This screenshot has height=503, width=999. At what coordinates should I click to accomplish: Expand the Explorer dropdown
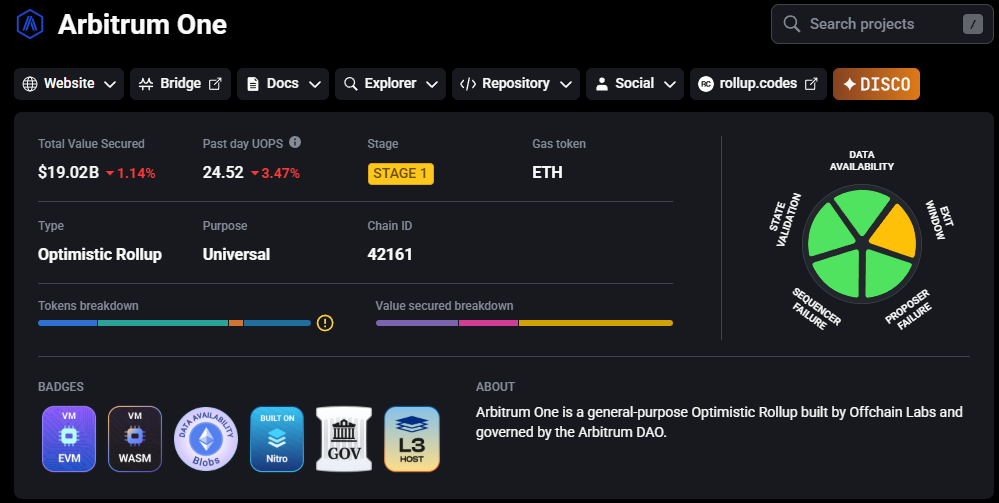point(390,84)
